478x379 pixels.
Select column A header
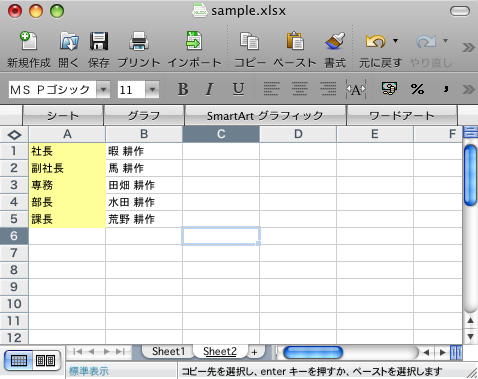point(67,134)
